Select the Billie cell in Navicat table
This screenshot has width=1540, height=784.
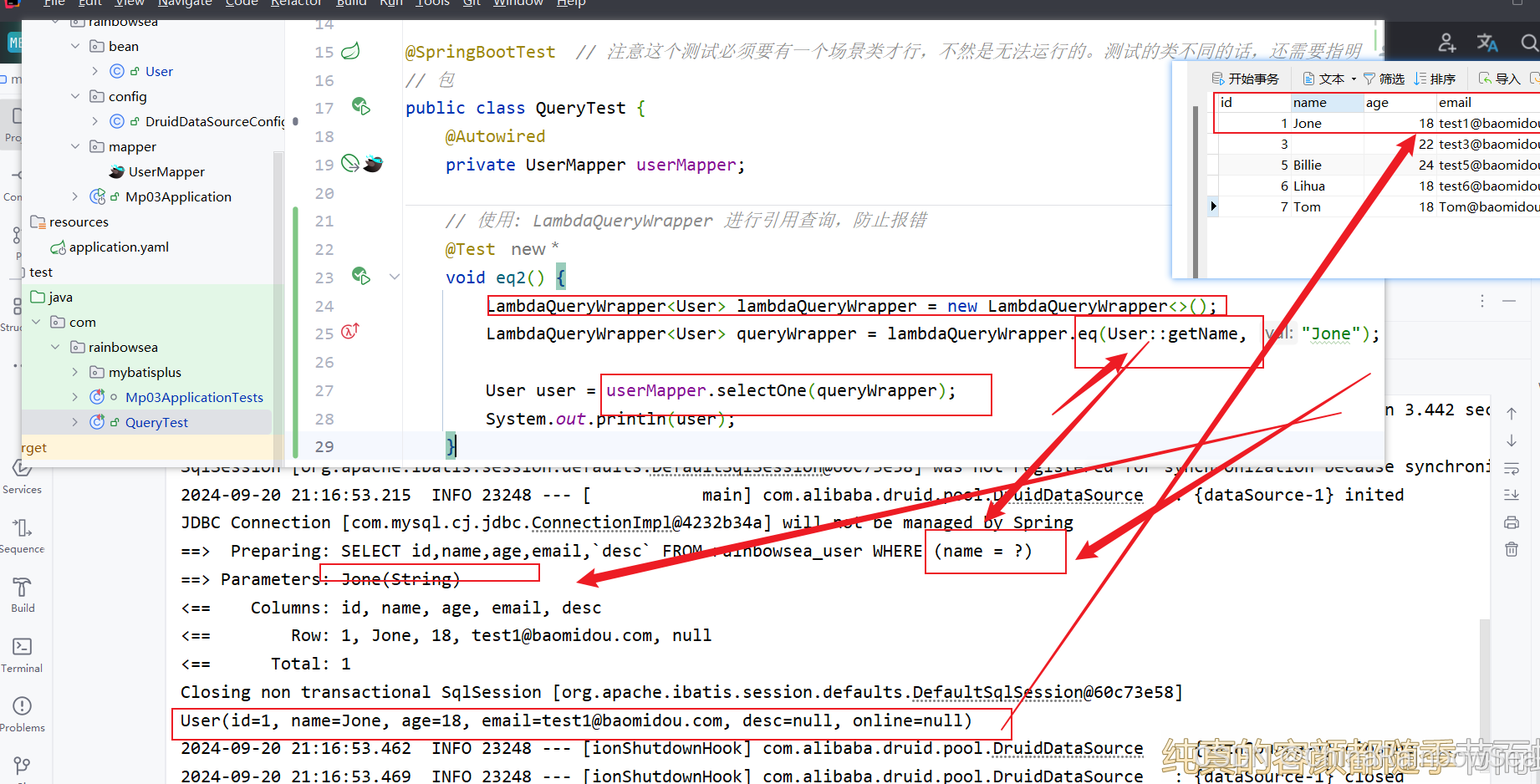[1327, 165]
